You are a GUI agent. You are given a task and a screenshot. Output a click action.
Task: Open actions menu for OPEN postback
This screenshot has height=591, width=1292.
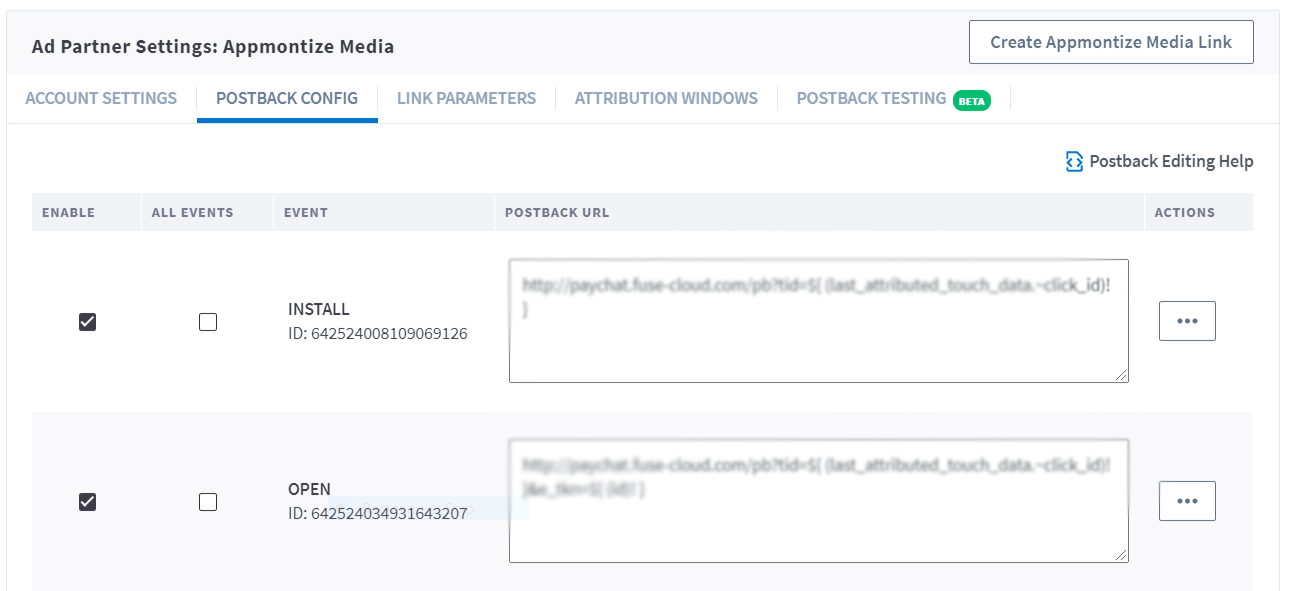1187,501
